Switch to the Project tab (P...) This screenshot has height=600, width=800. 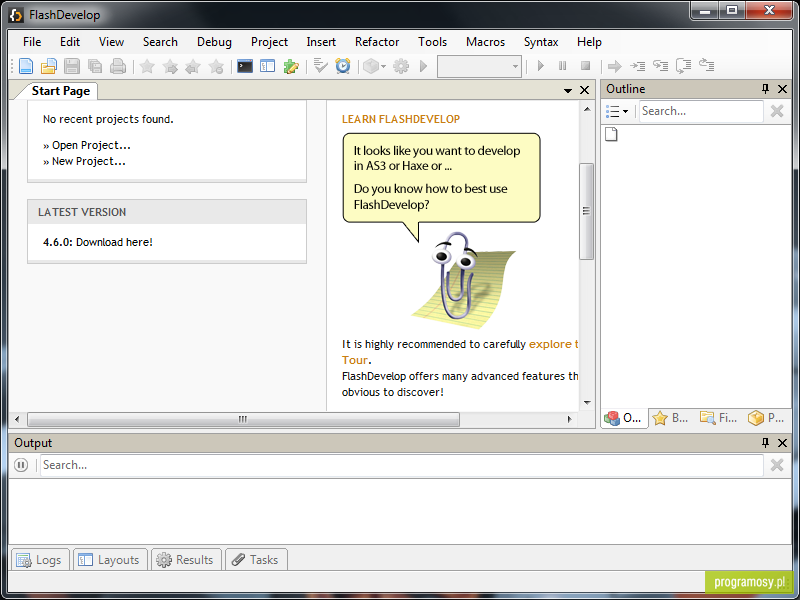coord(766,418)
